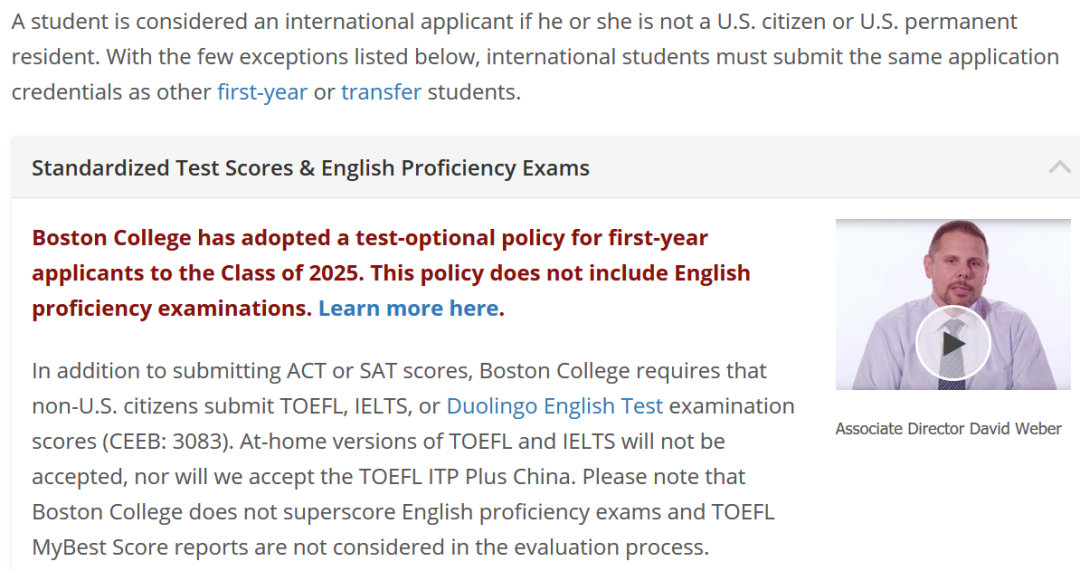The height and width of the screenshot is (571, 1080).
Task: Open the transfer students link
Action: 381,92
